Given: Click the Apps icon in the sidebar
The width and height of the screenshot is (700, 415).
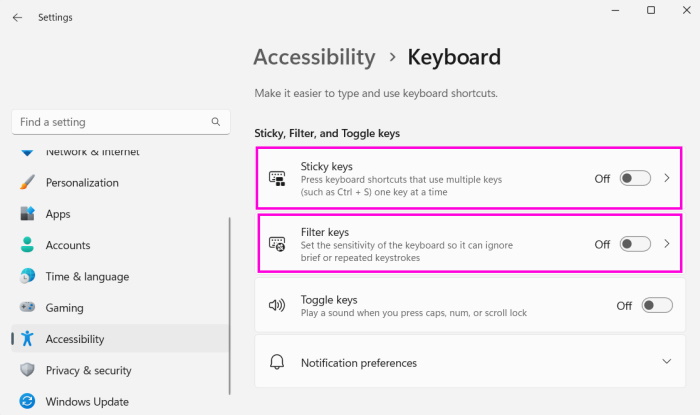Looking at the screenshot, I should [x=27, y=214].
